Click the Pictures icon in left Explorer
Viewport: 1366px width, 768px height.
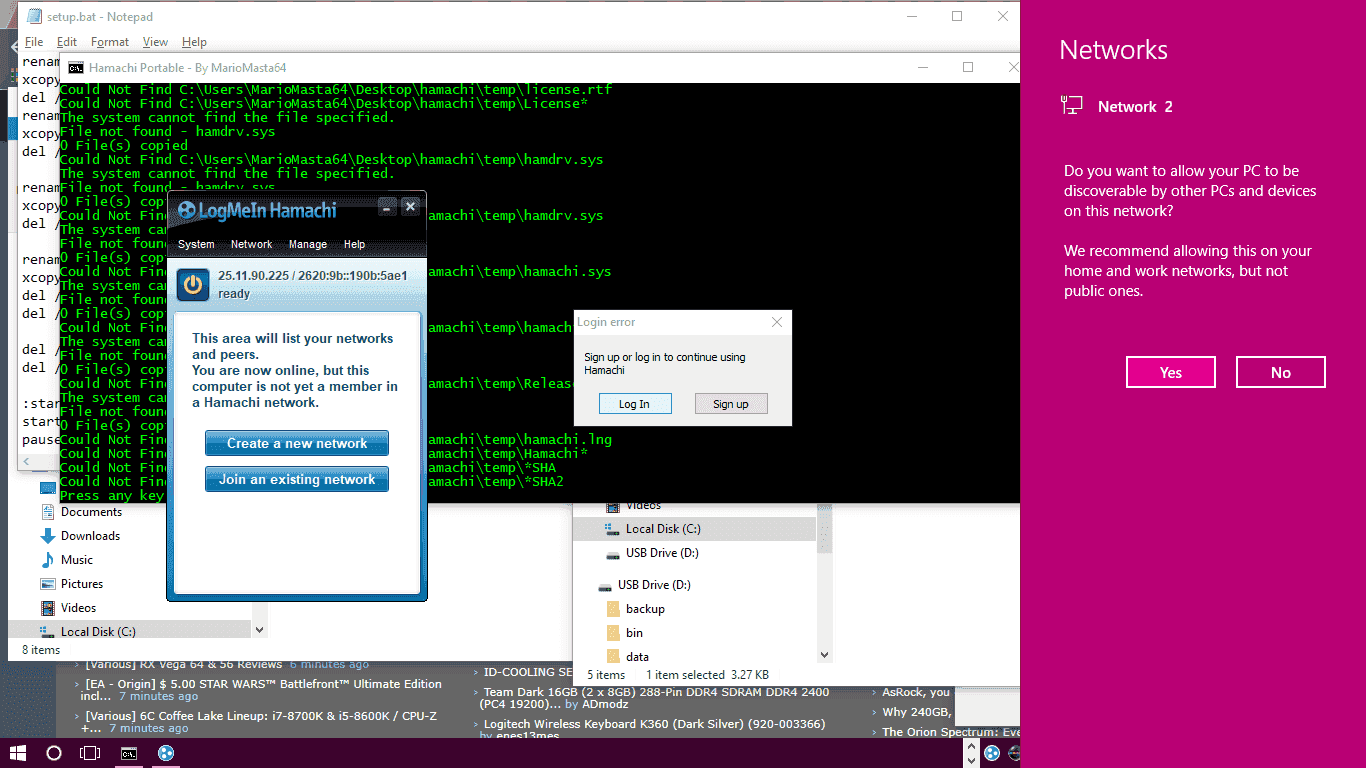[x=47, y=584]
